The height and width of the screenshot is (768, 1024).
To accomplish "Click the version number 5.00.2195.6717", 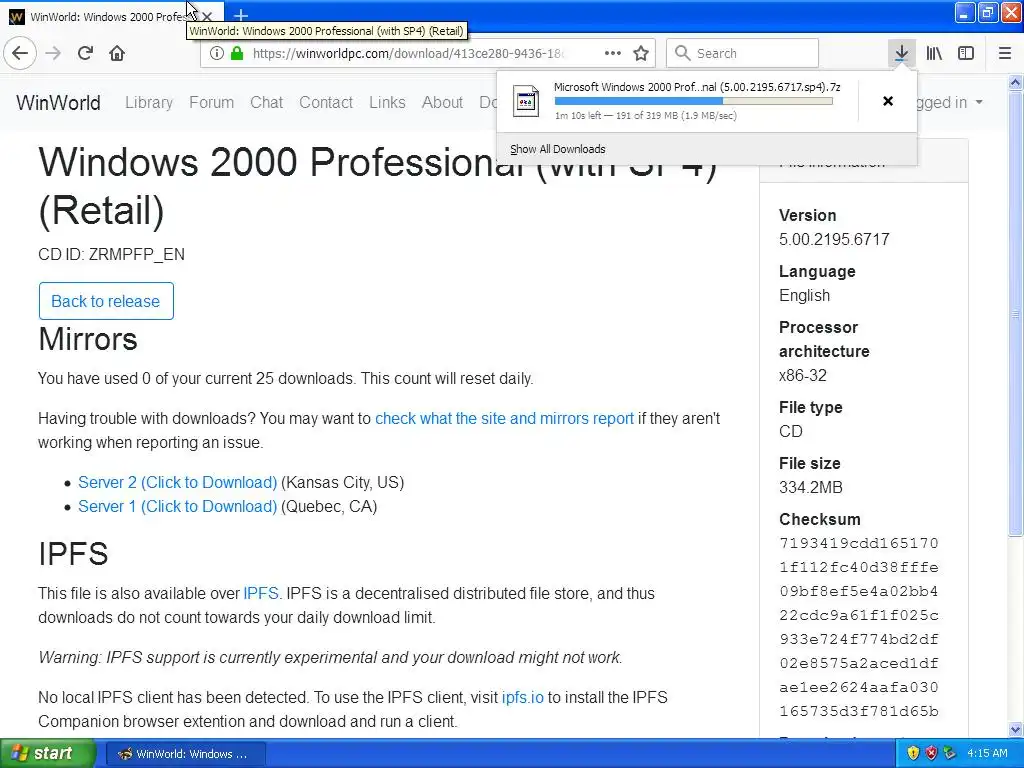I will (834, 240).
